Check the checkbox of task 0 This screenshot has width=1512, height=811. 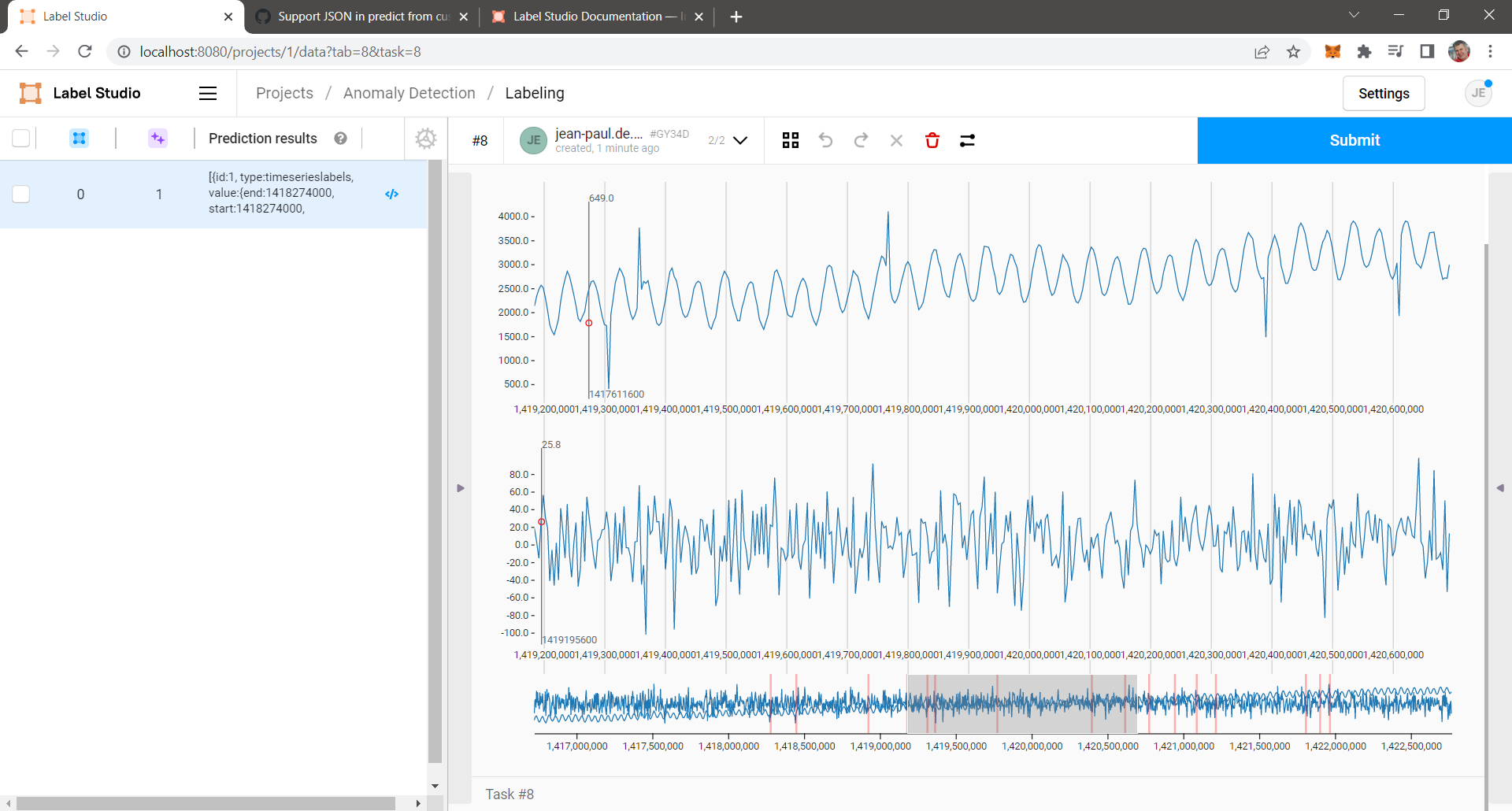tap(21, 194)
